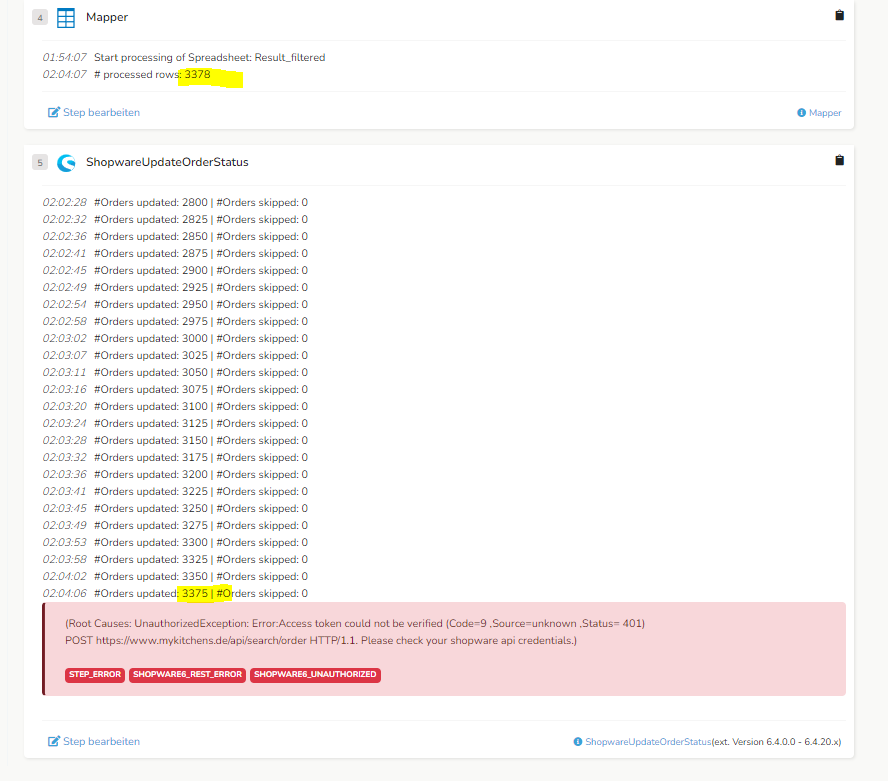Click the Shopware logo icon in step 5
888x781 pixels.
pos(66,163)
